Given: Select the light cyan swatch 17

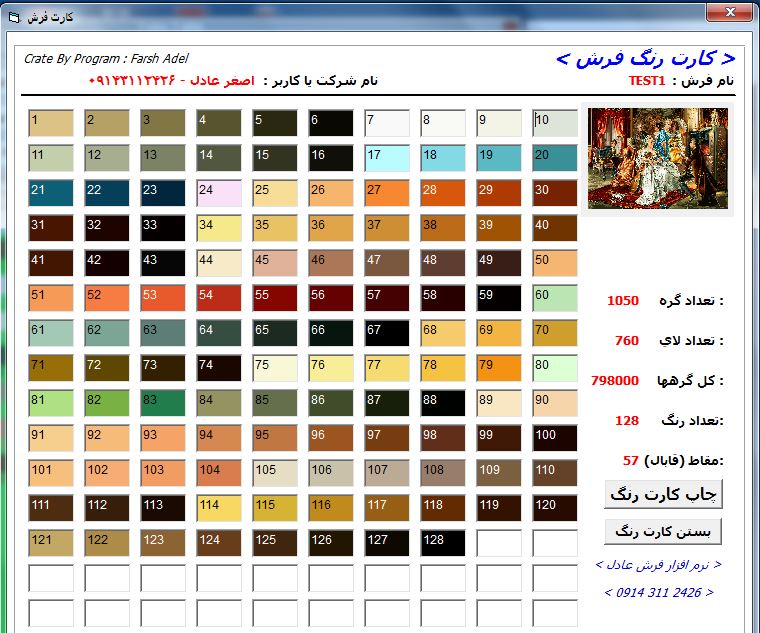Looking at the screenshot, I should [386, 158].
